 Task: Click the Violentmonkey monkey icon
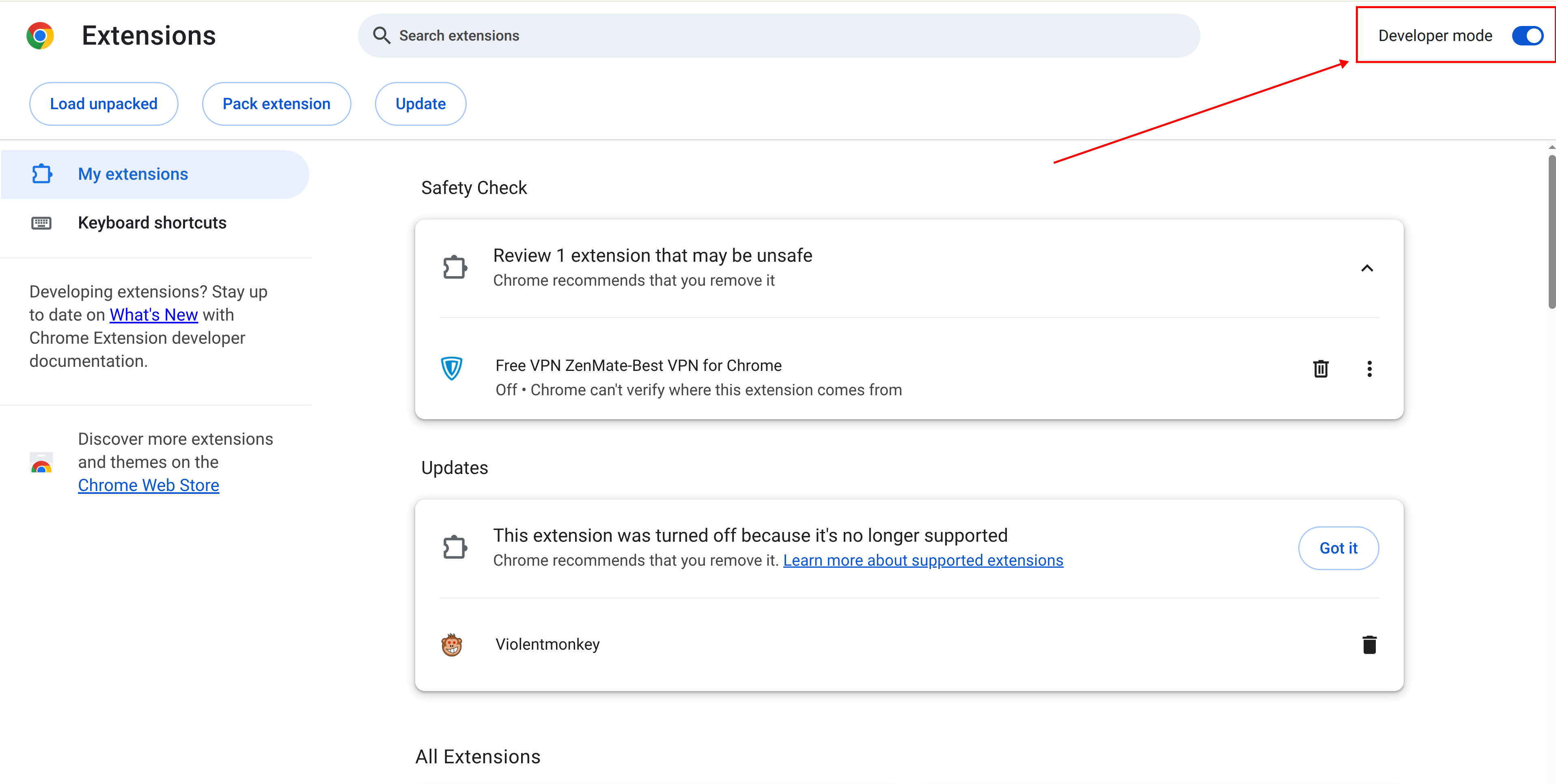[451, 644]
